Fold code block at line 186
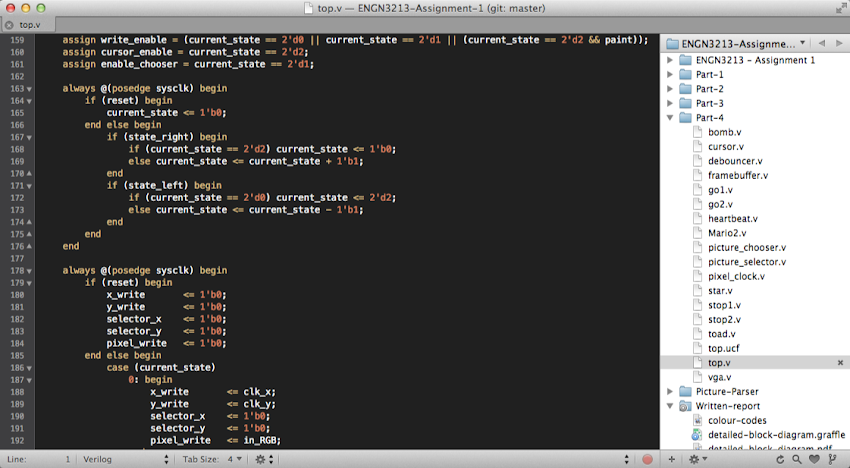This screenshot has height=468, width=850. tap(29, 368)
